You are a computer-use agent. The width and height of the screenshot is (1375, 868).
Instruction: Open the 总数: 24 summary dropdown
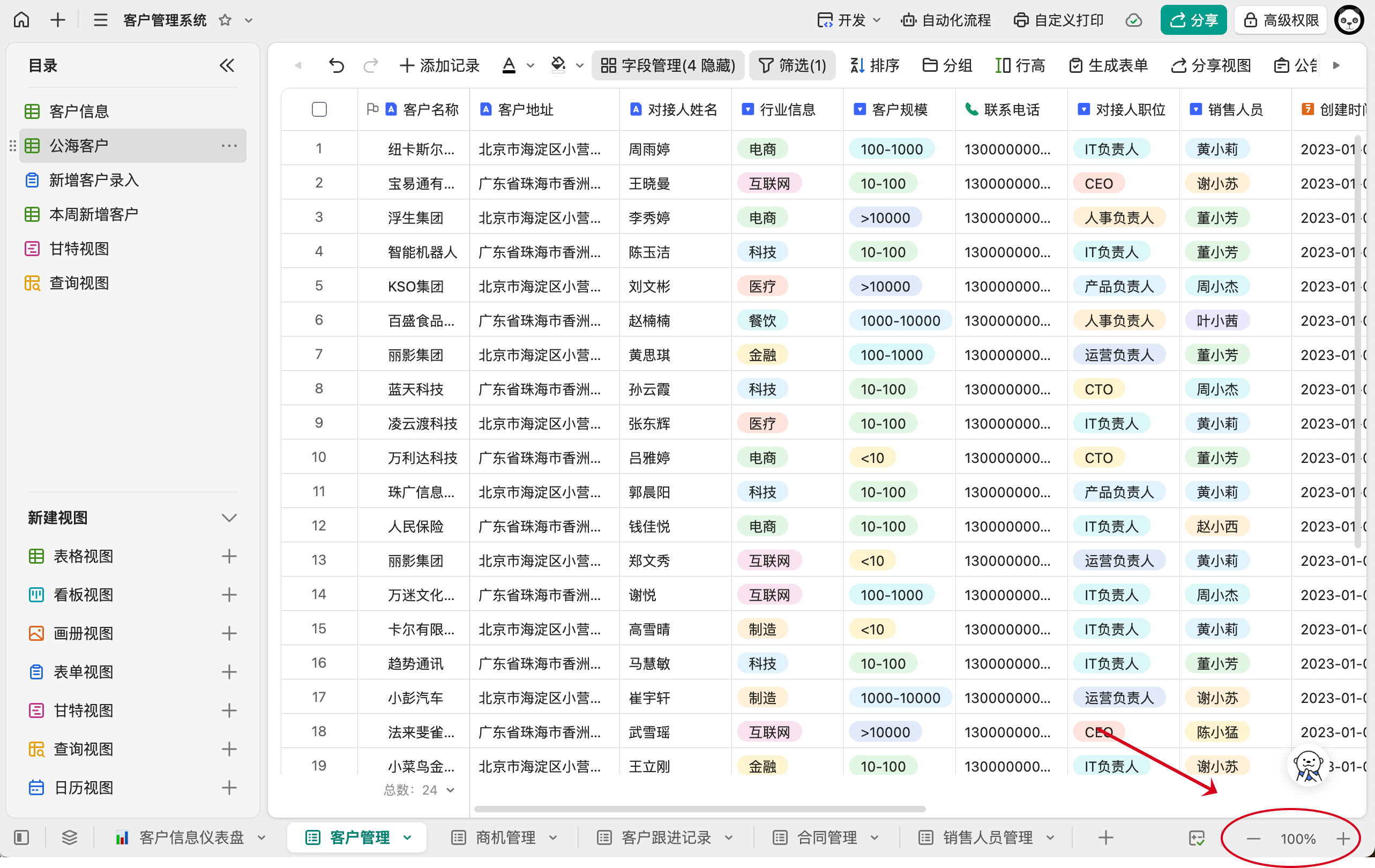(x=420, y=790)
